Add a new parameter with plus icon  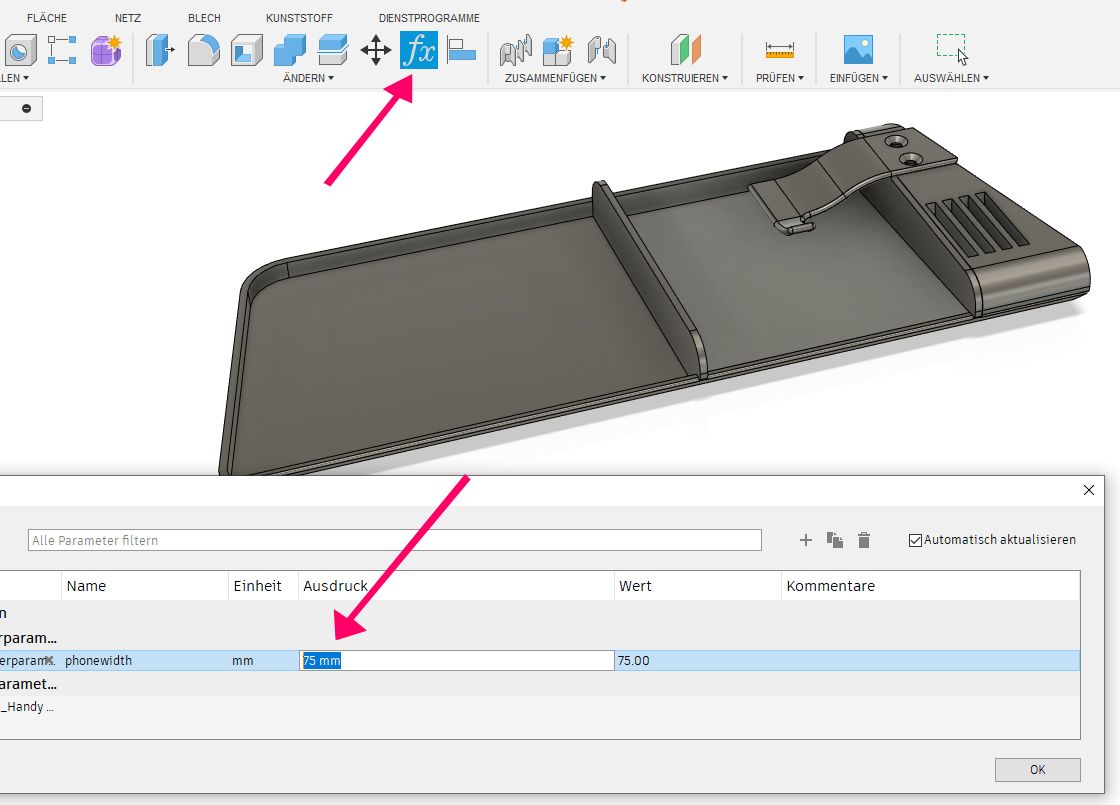click(x=806, y=540)
